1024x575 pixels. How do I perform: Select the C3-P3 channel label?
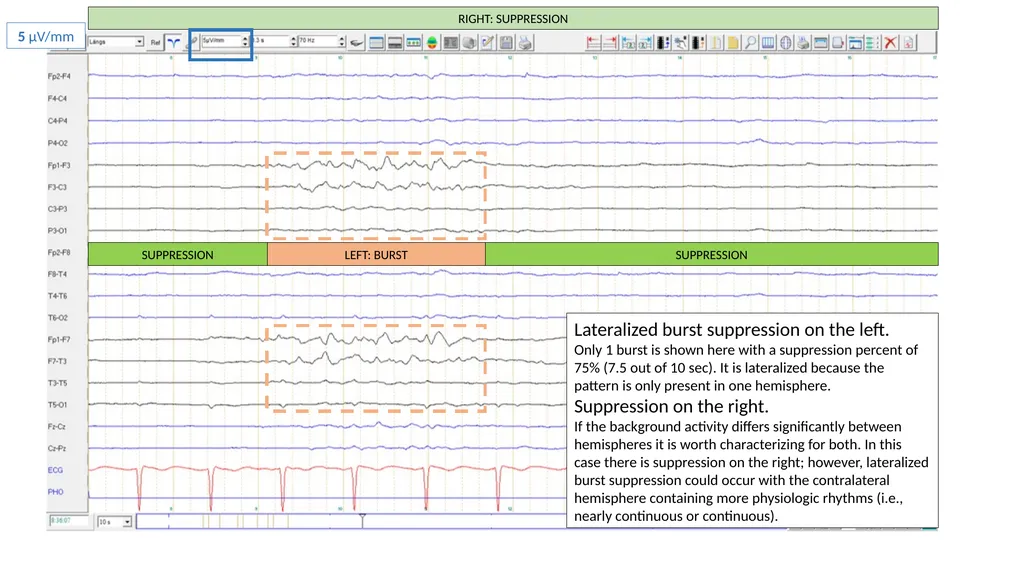click(x=57, y=209)
